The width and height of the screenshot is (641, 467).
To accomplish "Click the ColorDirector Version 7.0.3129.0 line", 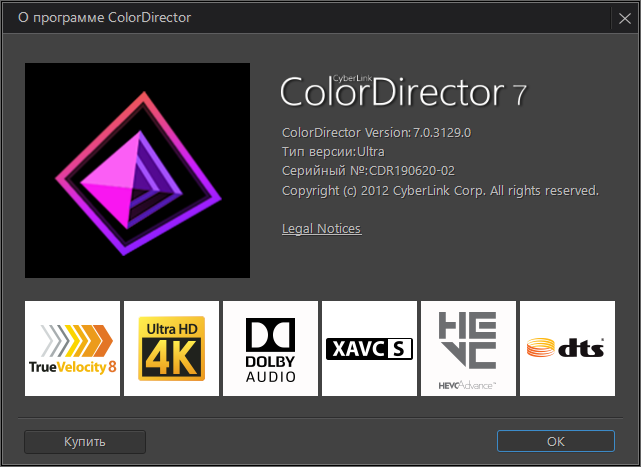I will click(x=376, y=133).
